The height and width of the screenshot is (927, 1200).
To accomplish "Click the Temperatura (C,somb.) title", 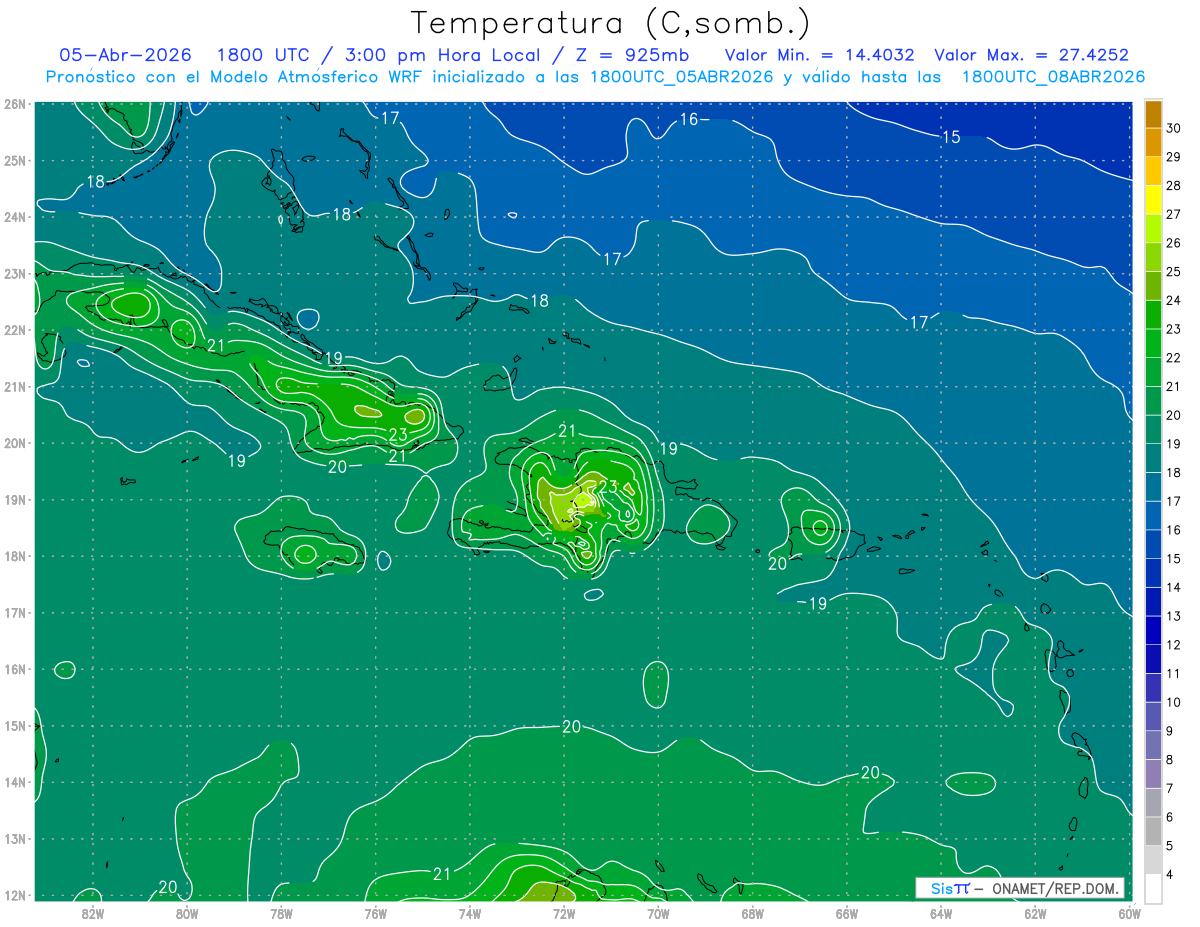I will pos(611,23).
